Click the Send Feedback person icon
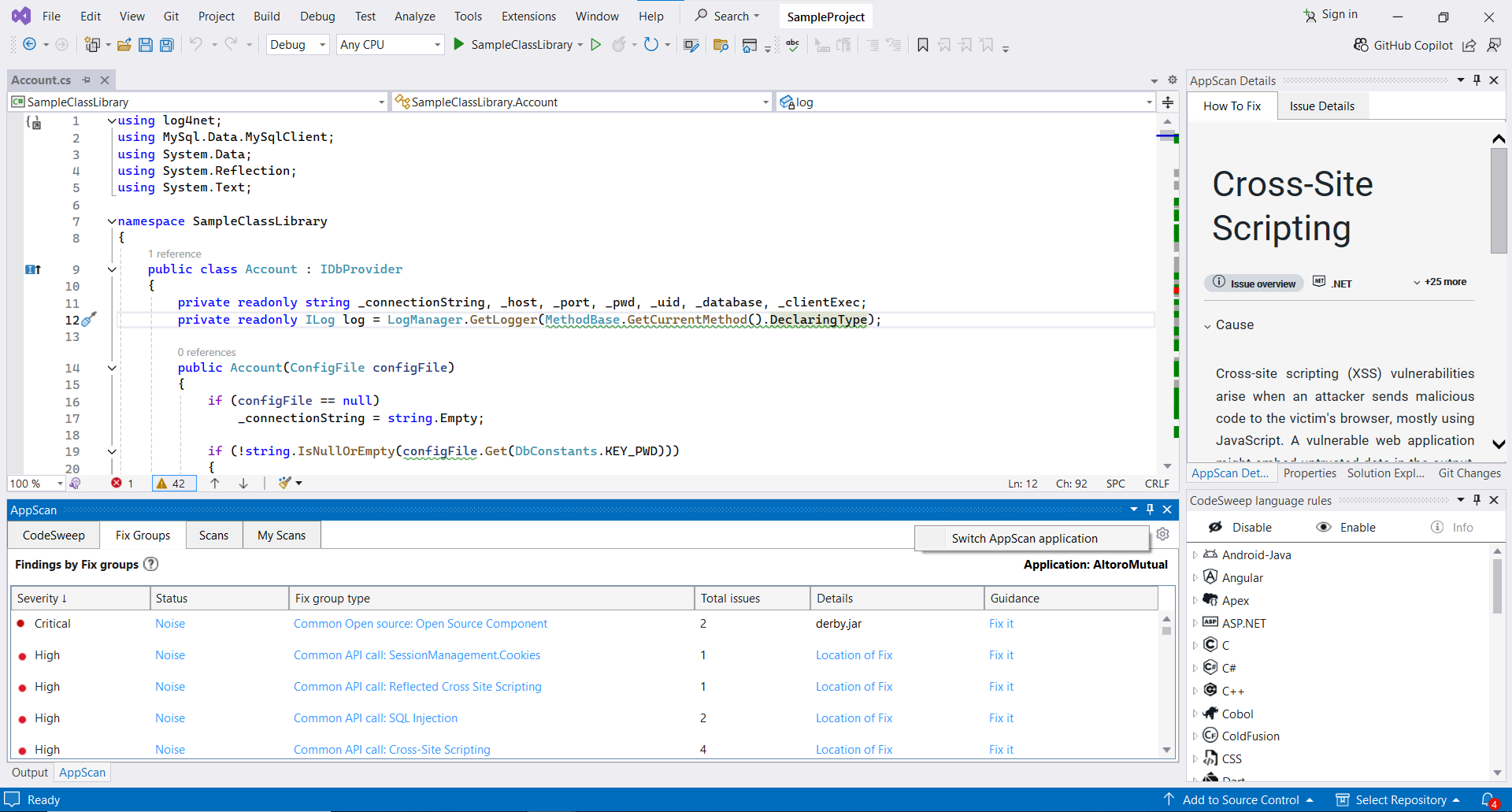The width and height of the screenshot is (1512, 812). [x=1494, y=46]
